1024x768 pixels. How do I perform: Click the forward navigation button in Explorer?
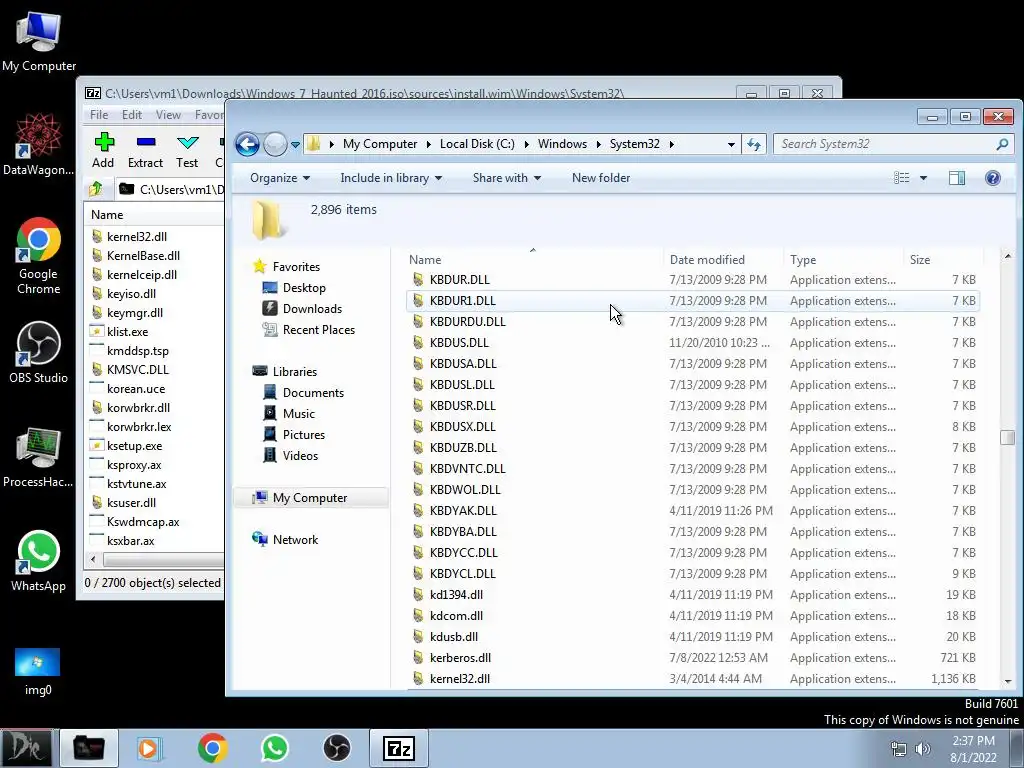276,144
